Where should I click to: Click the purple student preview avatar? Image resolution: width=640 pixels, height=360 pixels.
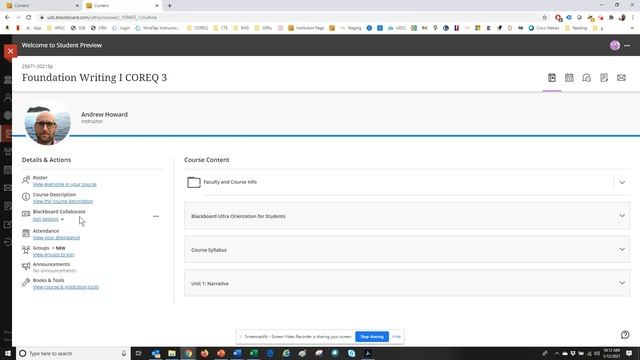point(615,45)
